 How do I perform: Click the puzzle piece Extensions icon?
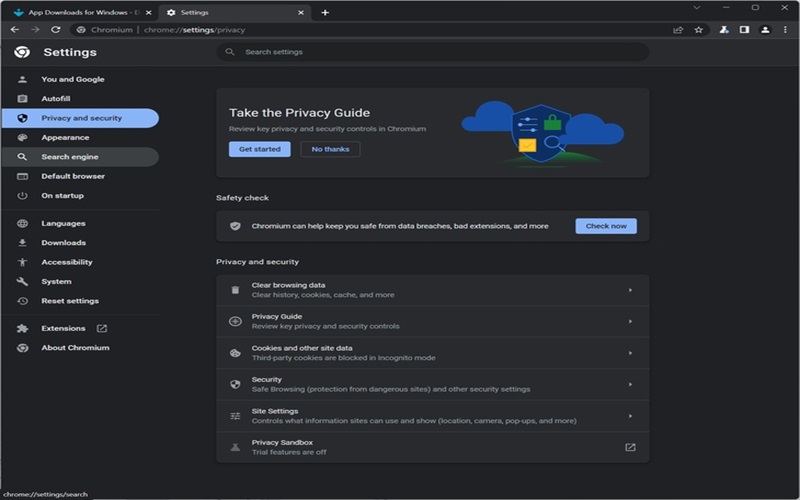pos(22,329)
